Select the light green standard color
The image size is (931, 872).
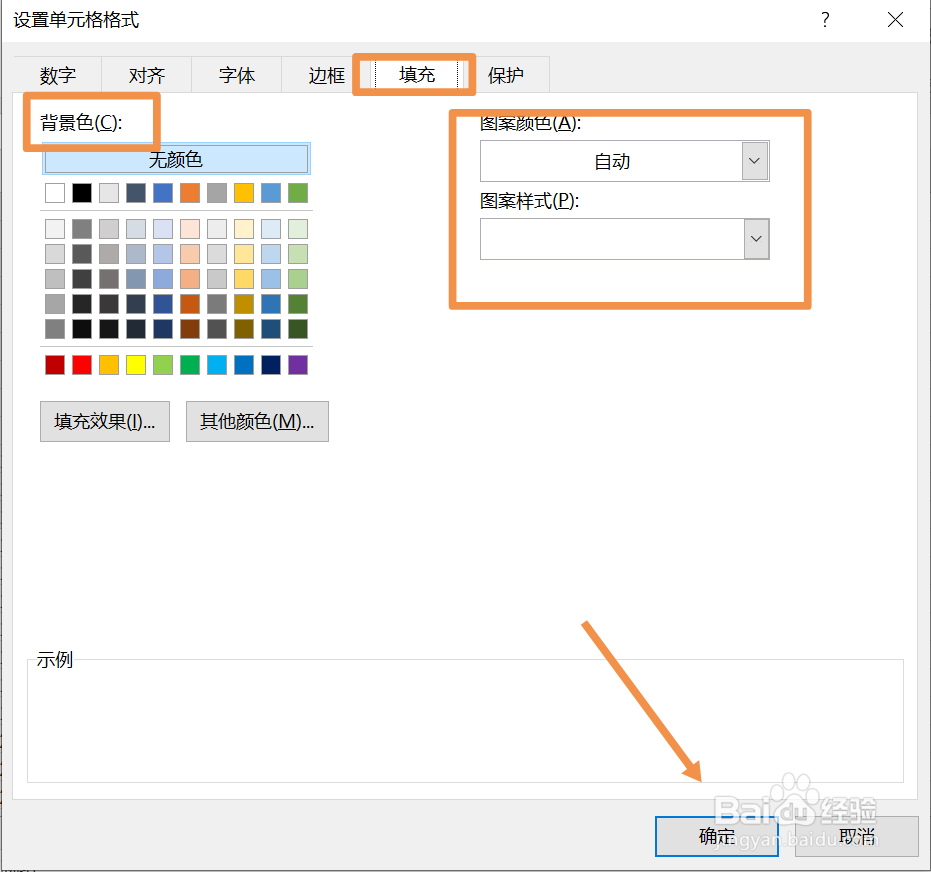coord(163,365)
